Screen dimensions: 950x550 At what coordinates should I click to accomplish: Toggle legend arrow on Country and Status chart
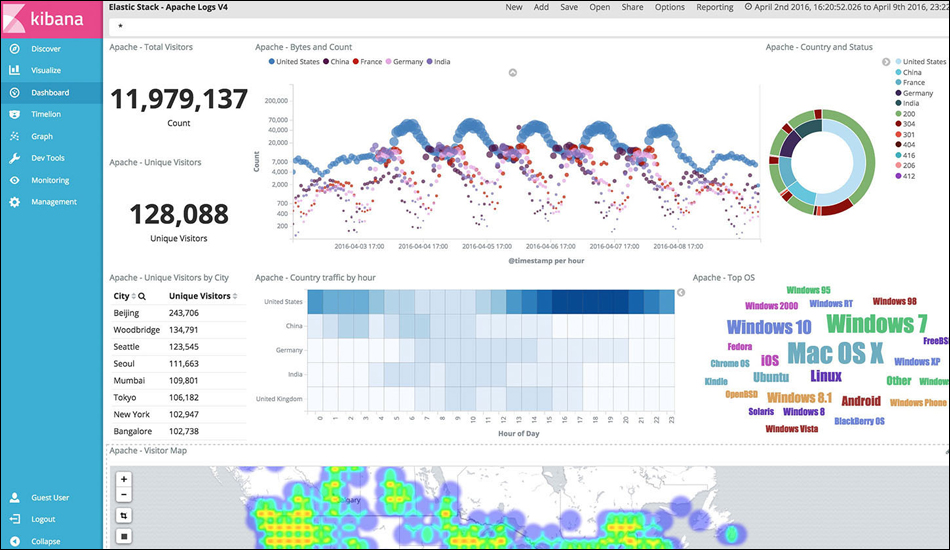886,62
